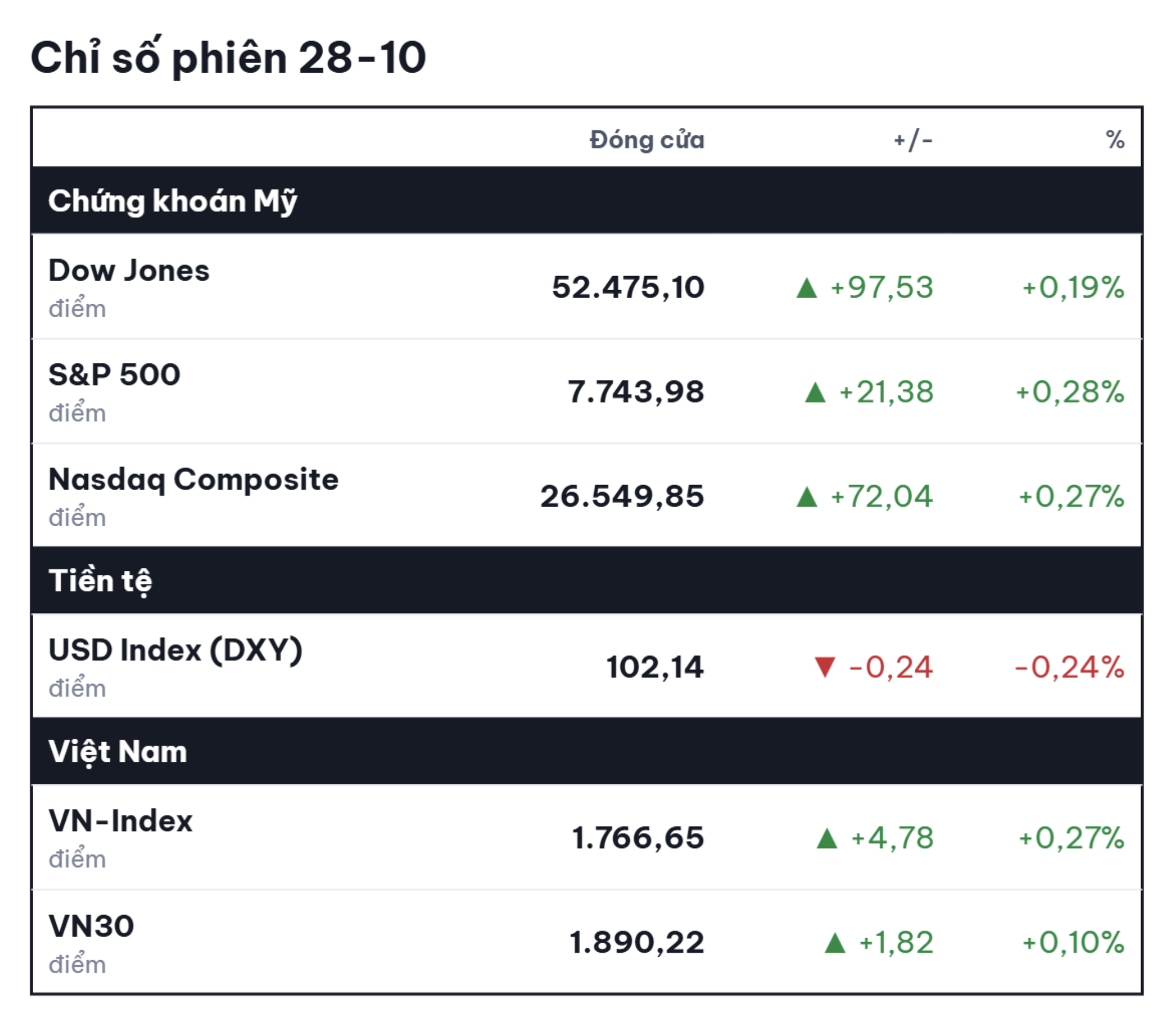Select the Việt Nam section header
This screenshot has height=1021, width=1176.
[x=587, y=752]
